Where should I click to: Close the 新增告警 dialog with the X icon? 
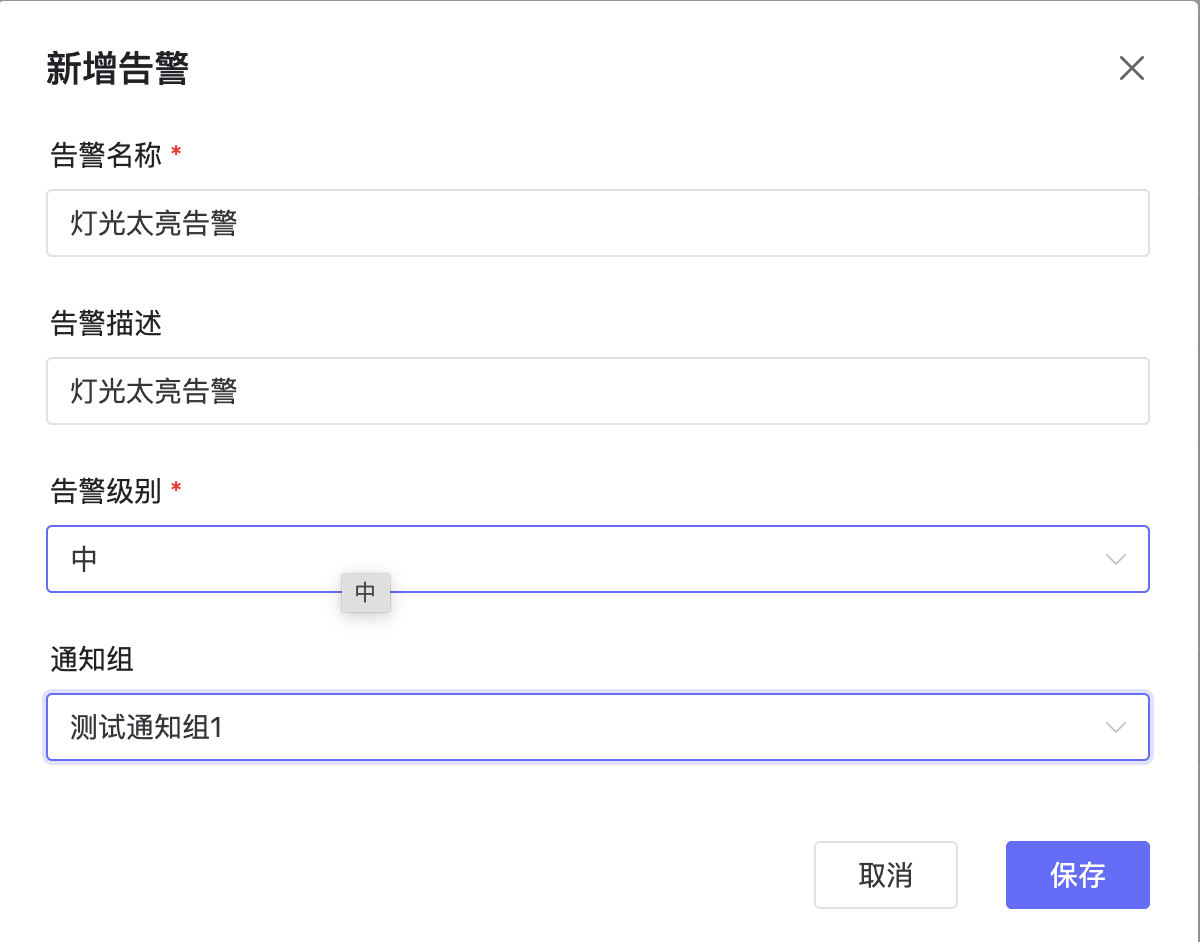1131,68
